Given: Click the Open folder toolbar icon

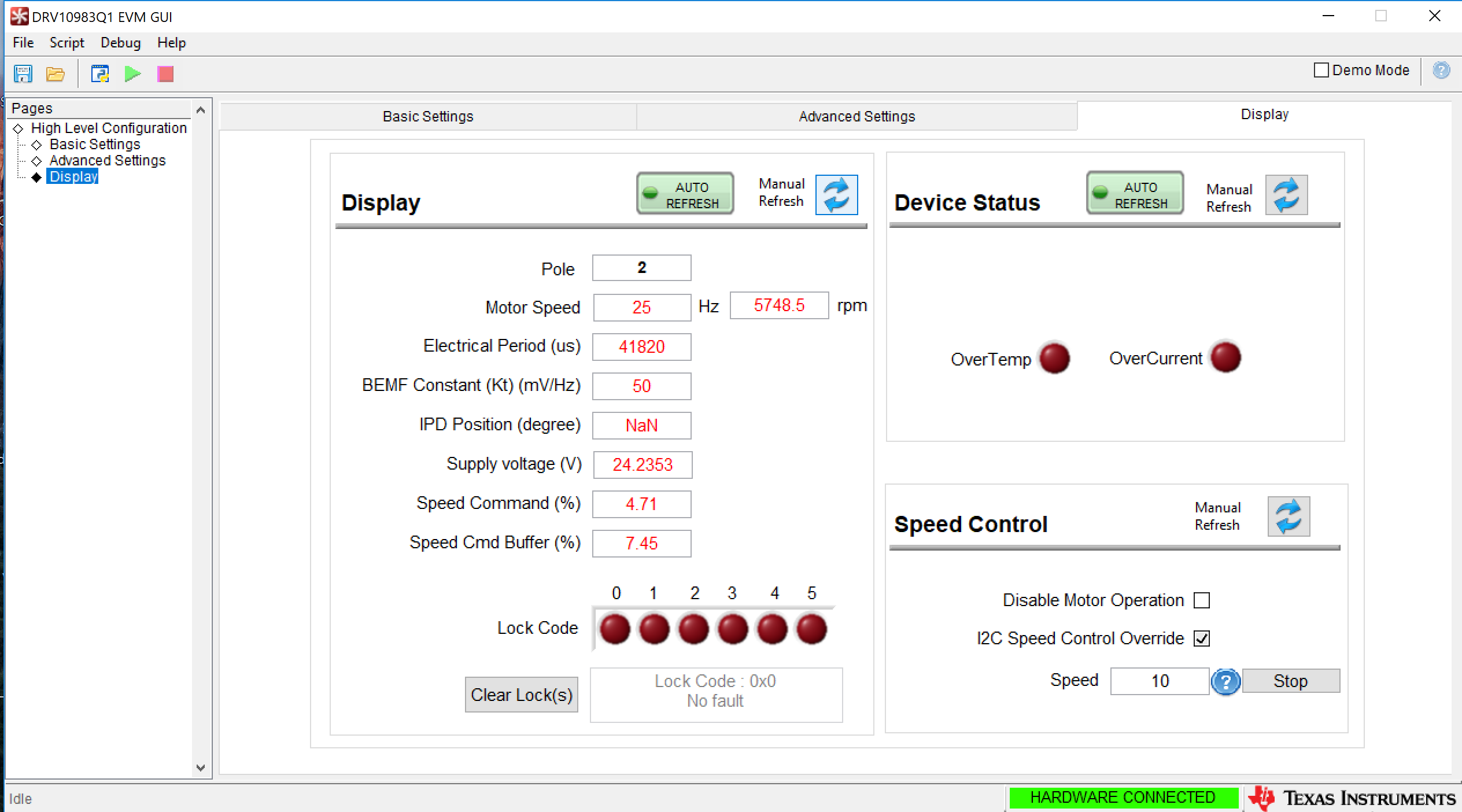Looking at the screenshot, I should tap(56, 74).
